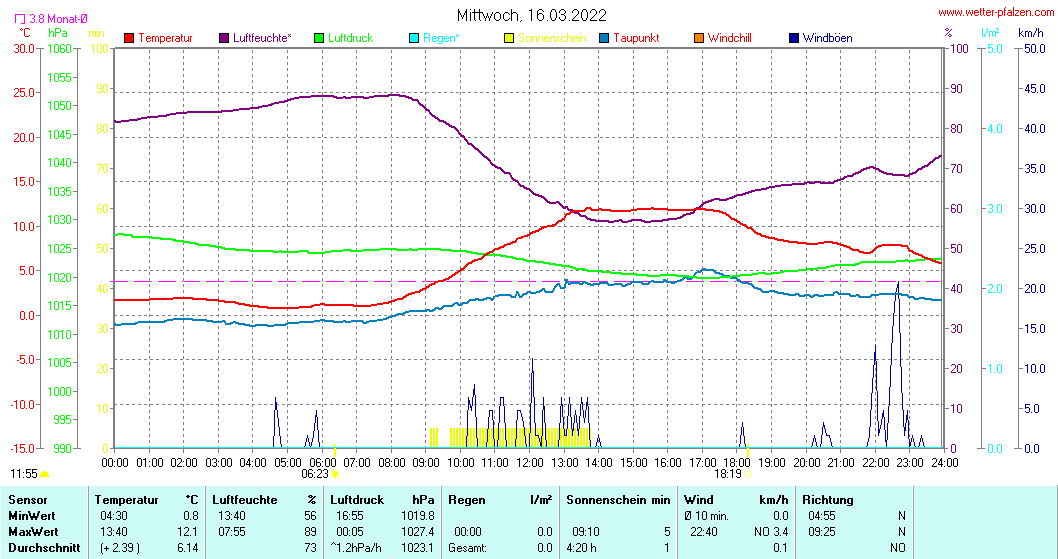This screenshot has height=559, width=1058.
Task: Click the maximum pressure value 1027.4
Action: pyautogui.click(x=418, y=532)
